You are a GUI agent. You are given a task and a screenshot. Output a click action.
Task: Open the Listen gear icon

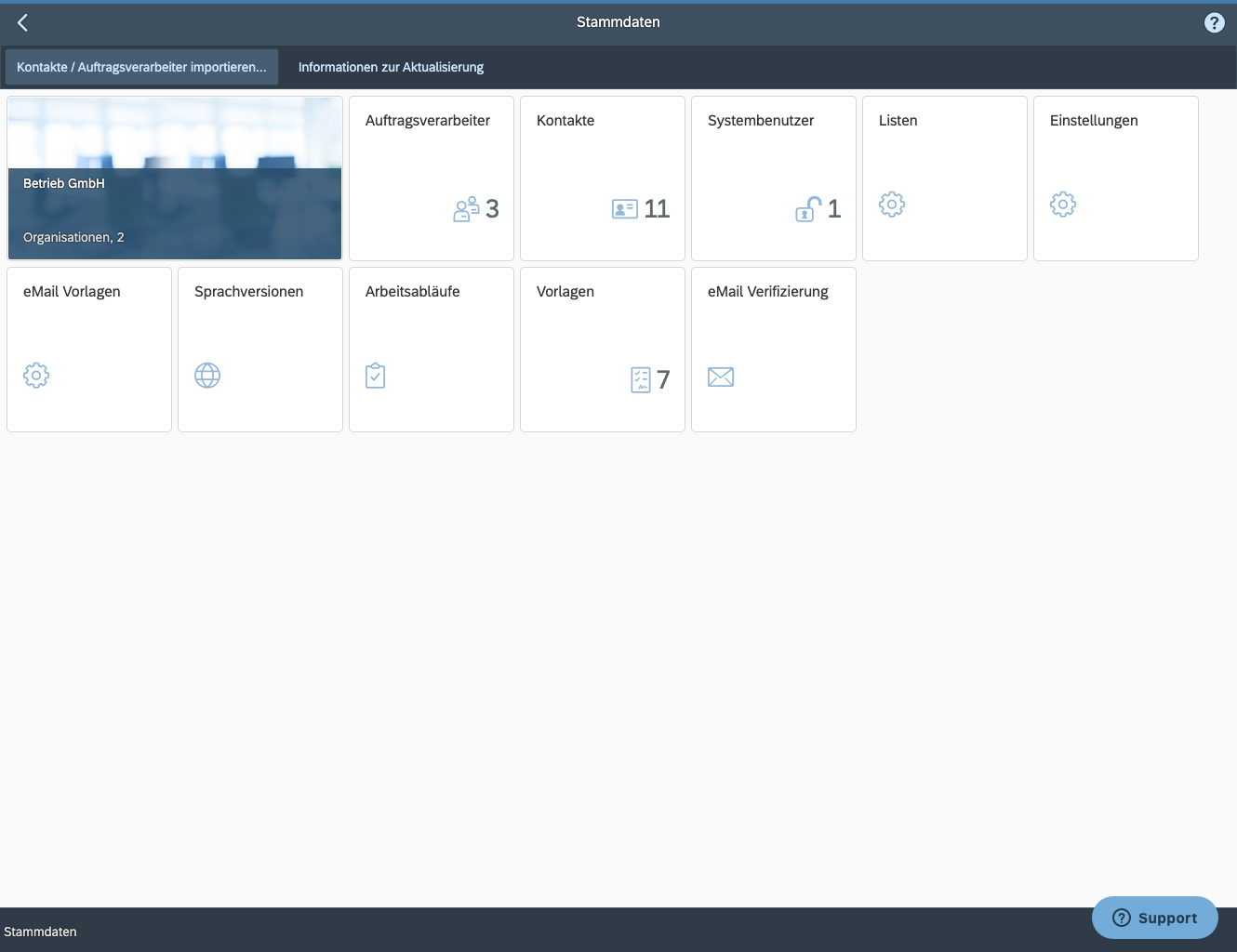coord(892,205)
